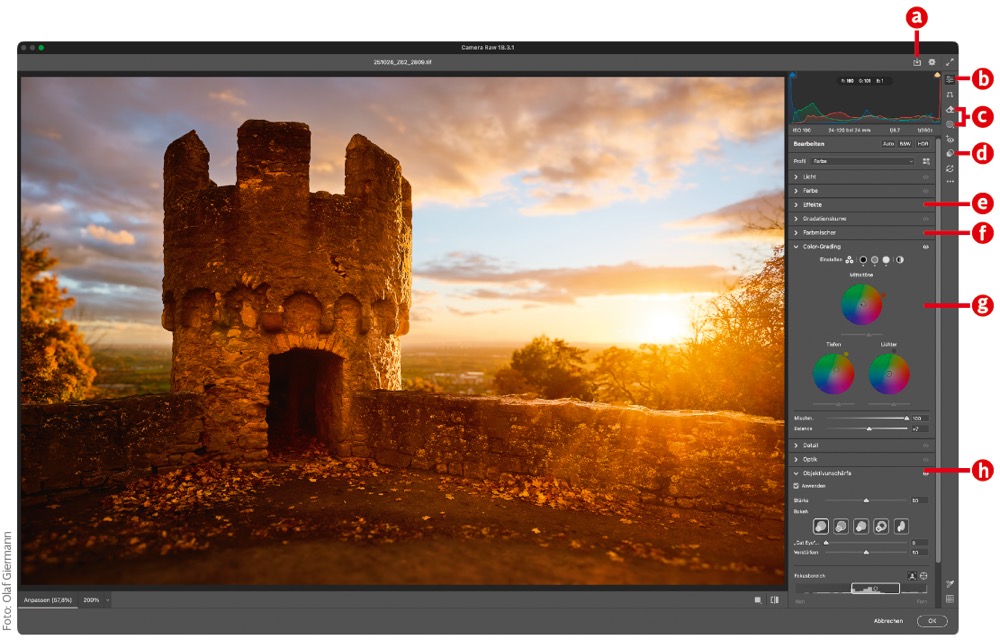The image size is (1000, 640).
Task: Choose the third Bokeh shape button
Action: 861,527
